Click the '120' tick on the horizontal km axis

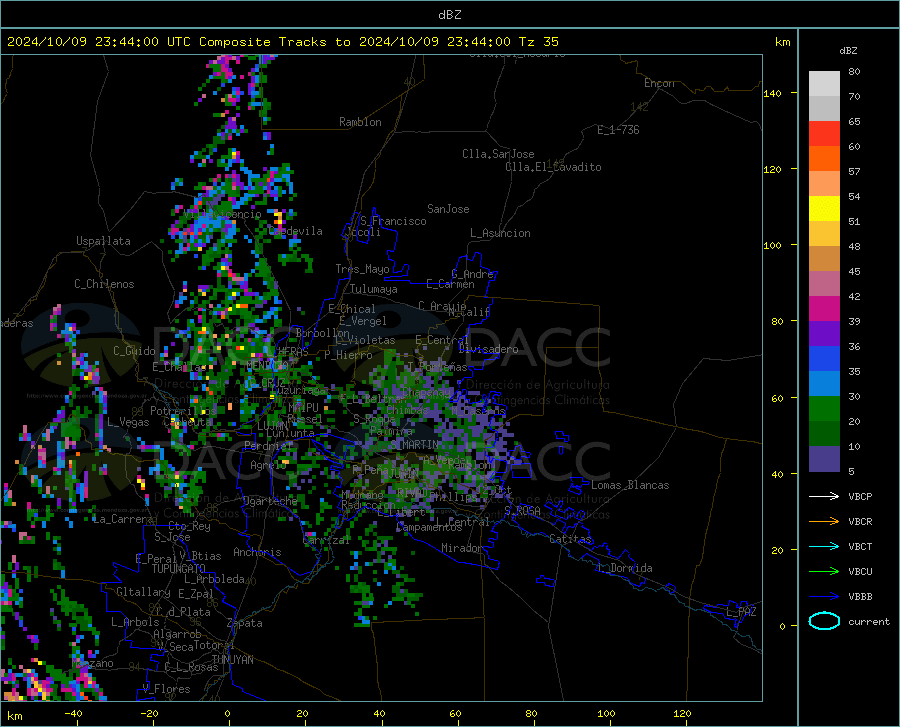pos(682,713)
